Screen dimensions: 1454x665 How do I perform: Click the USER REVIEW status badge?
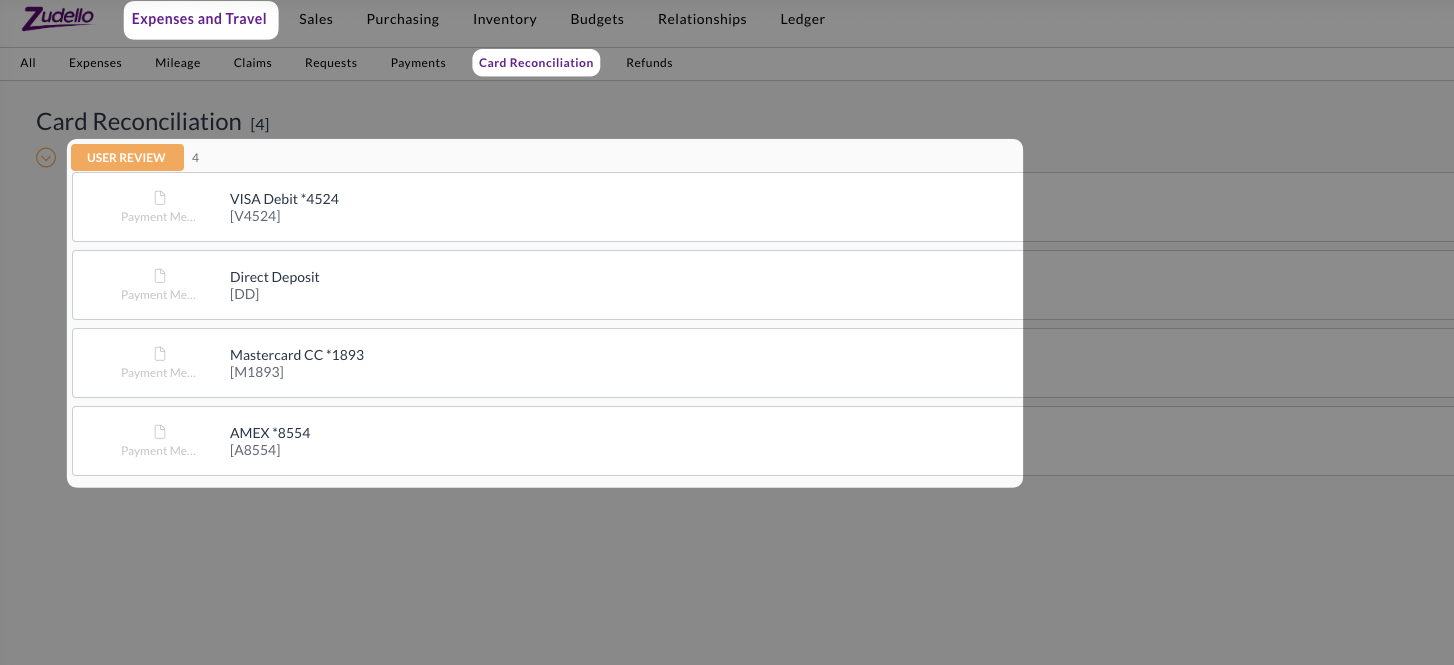pyautogui.click(x=127, y=157)
